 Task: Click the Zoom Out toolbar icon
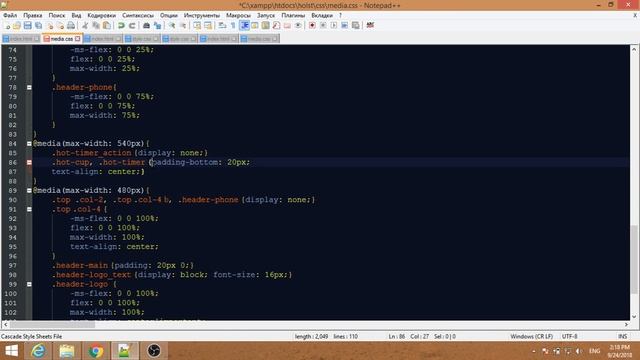point(183,26)
